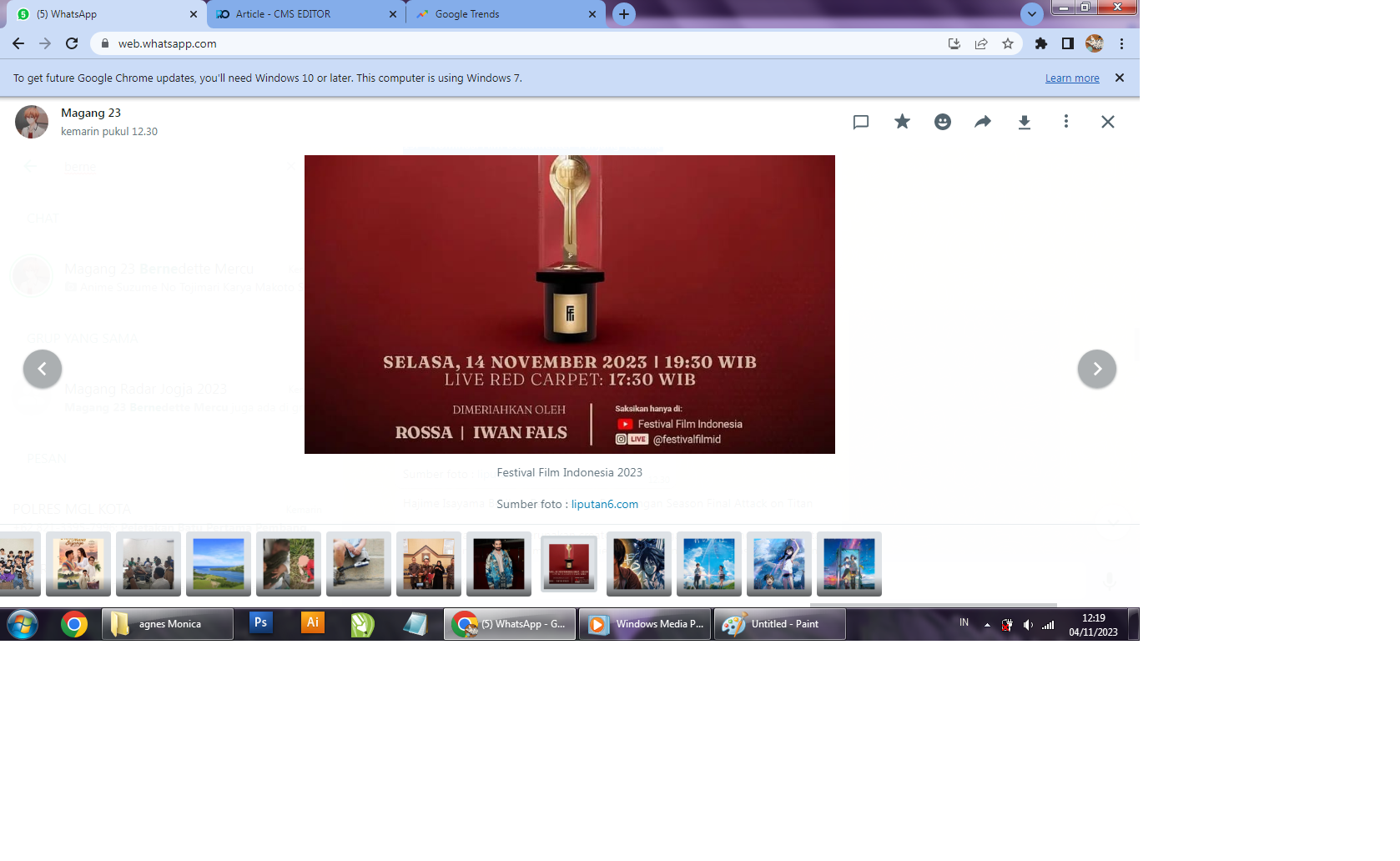Select the meeting room thumbnail
Screen dimensions: 1400x861
coord(149,564)
